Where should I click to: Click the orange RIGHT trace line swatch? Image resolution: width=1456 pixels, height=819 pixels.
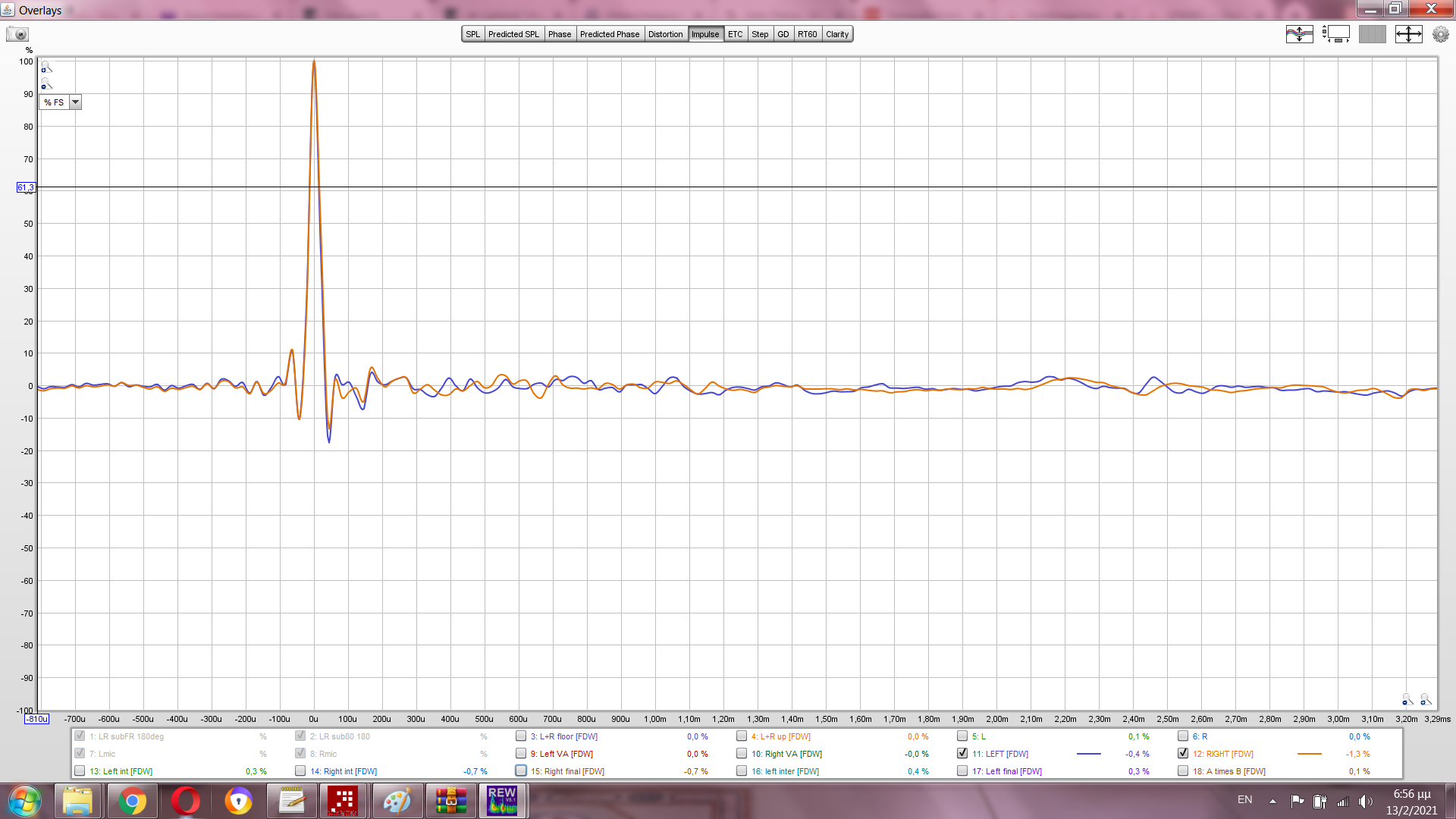coord(1309,754)
